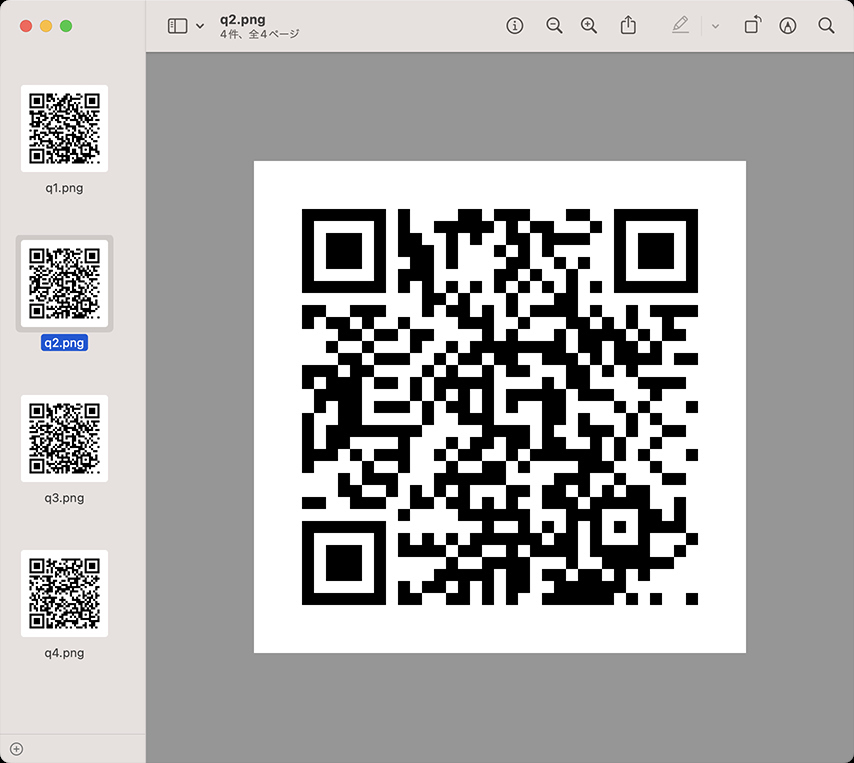The width and height of the screenshot is (854, 763).
Task: Select the q3.png thumbnail
Action: click(x=64, y=438)
